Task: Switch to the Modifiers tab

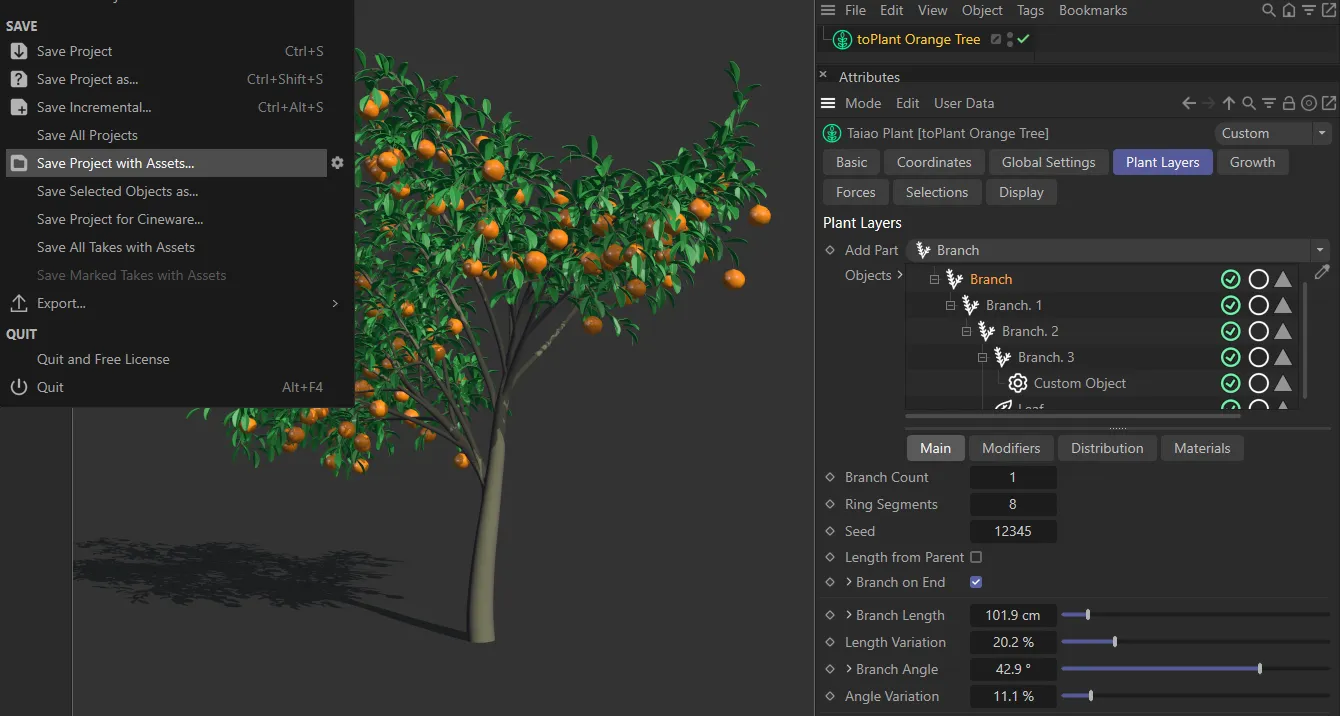Action: 1010,448
